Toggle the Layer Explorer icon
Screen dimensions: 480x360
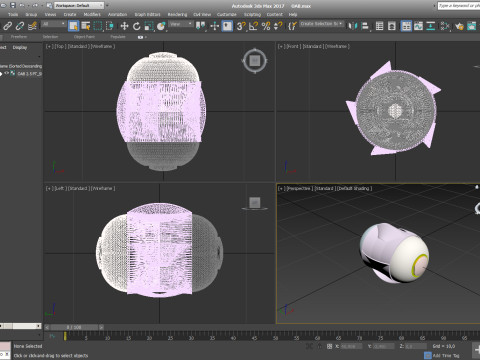coord(392,26)
